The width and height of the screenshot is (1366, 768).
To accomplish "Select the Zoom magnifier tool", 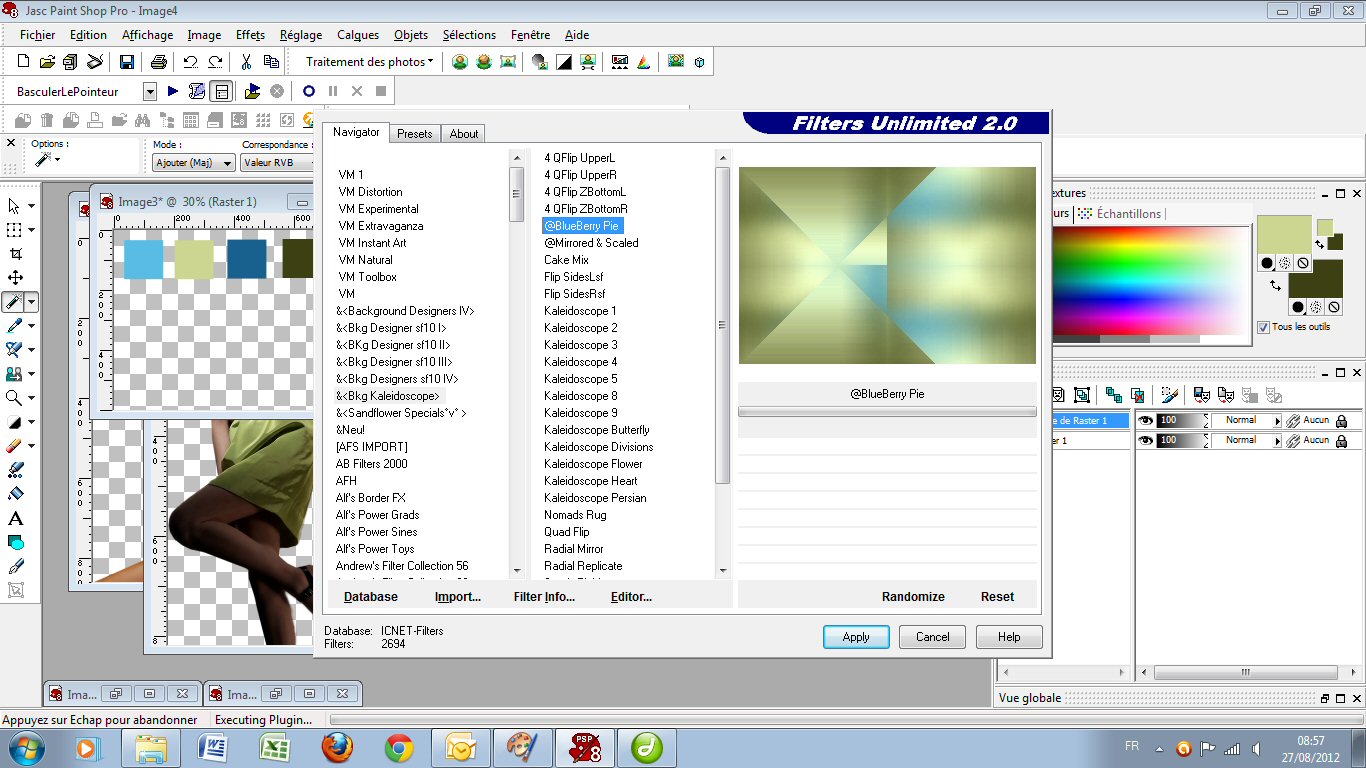I will pyautogui.click(x=15, y=398).
